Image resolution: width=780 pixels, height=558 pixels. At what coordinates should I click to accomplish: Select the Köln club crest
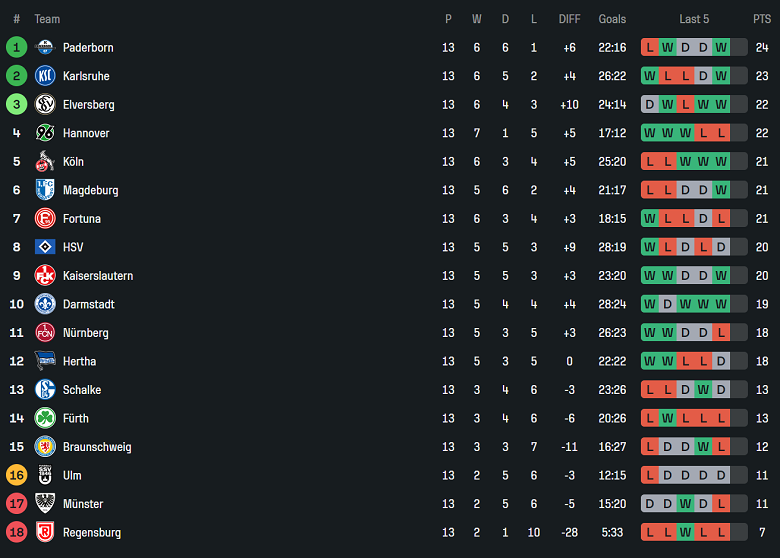pos(44,161)
